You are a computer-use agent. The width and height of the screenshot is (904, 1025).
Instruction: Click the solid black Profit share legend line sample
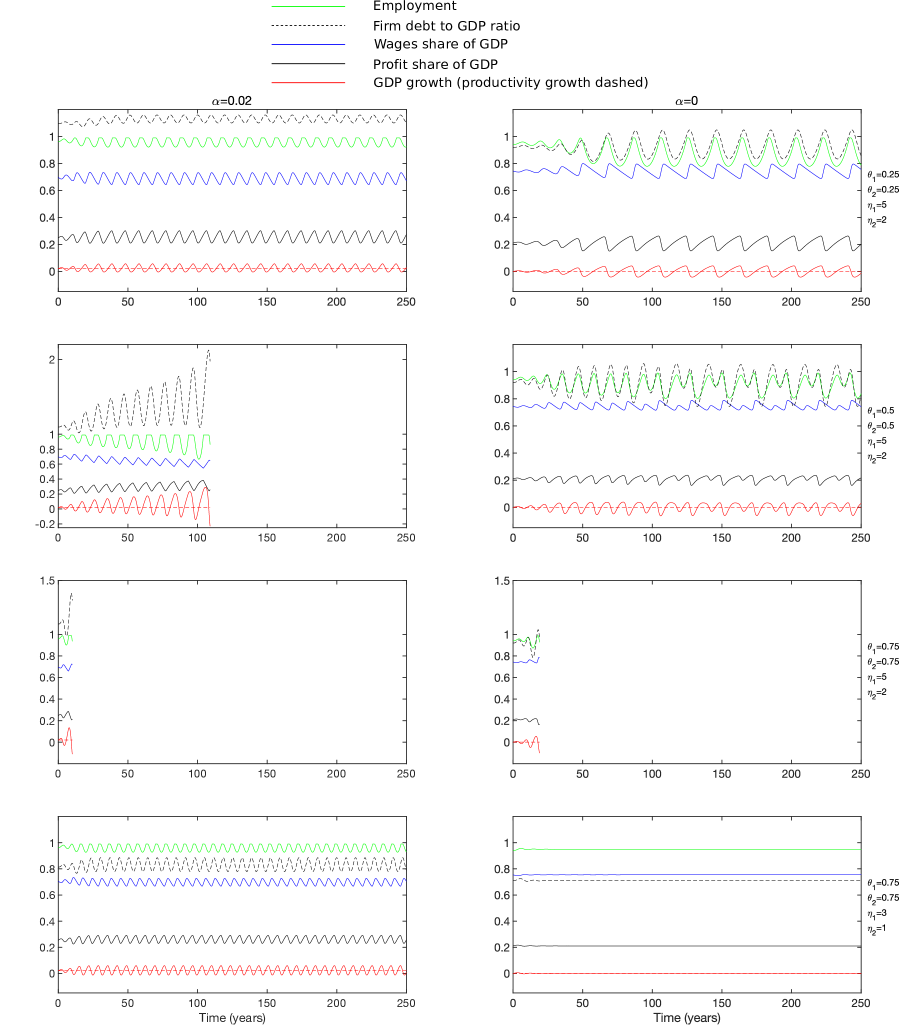(308, 63)
